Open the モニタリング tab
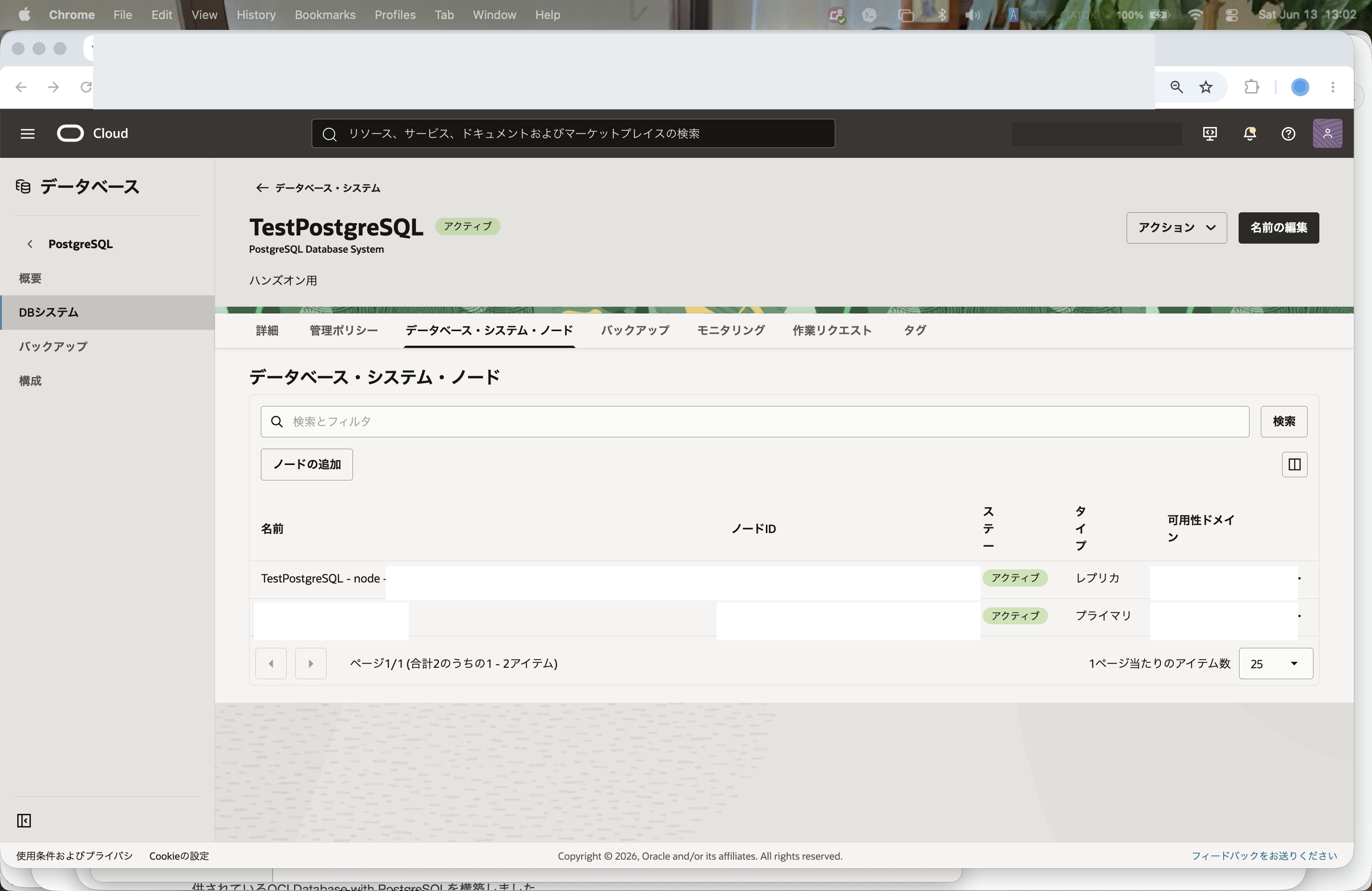 click(730, 330)
